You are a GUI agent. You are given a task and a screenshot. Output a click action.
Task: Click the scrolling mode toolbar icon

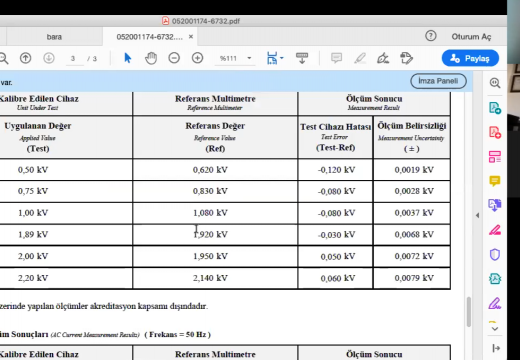coord(302,58)
